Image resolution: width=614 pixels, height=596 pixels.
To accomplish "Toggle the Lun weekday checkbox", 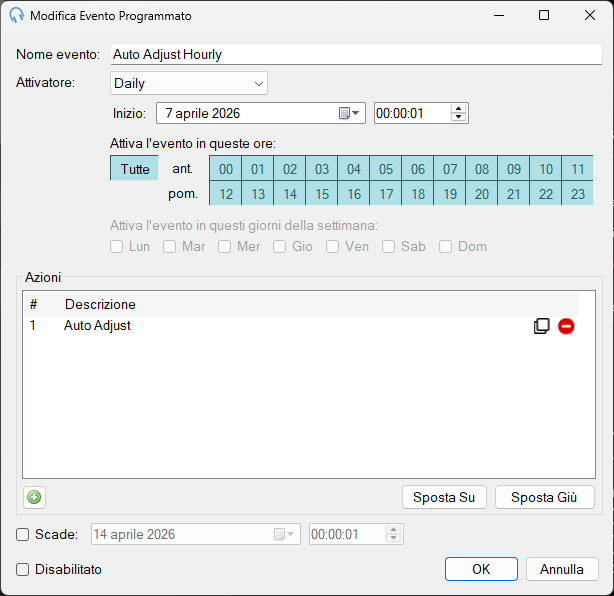I will [x=116, y=247].
